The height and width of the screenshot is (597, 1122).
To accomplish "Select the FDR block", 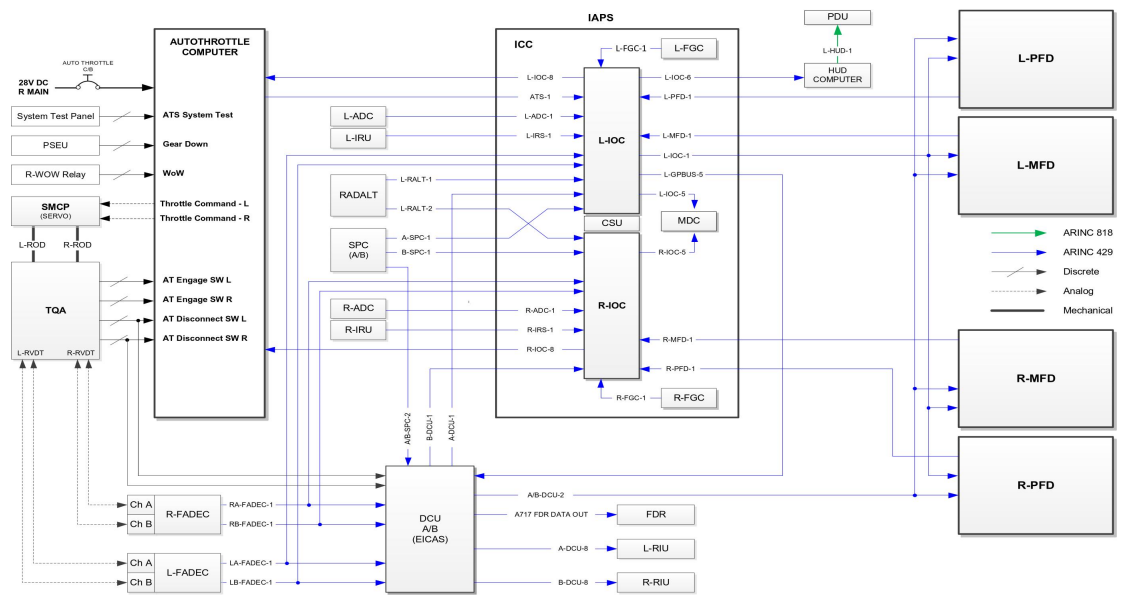I will click(x=655, y=515).
